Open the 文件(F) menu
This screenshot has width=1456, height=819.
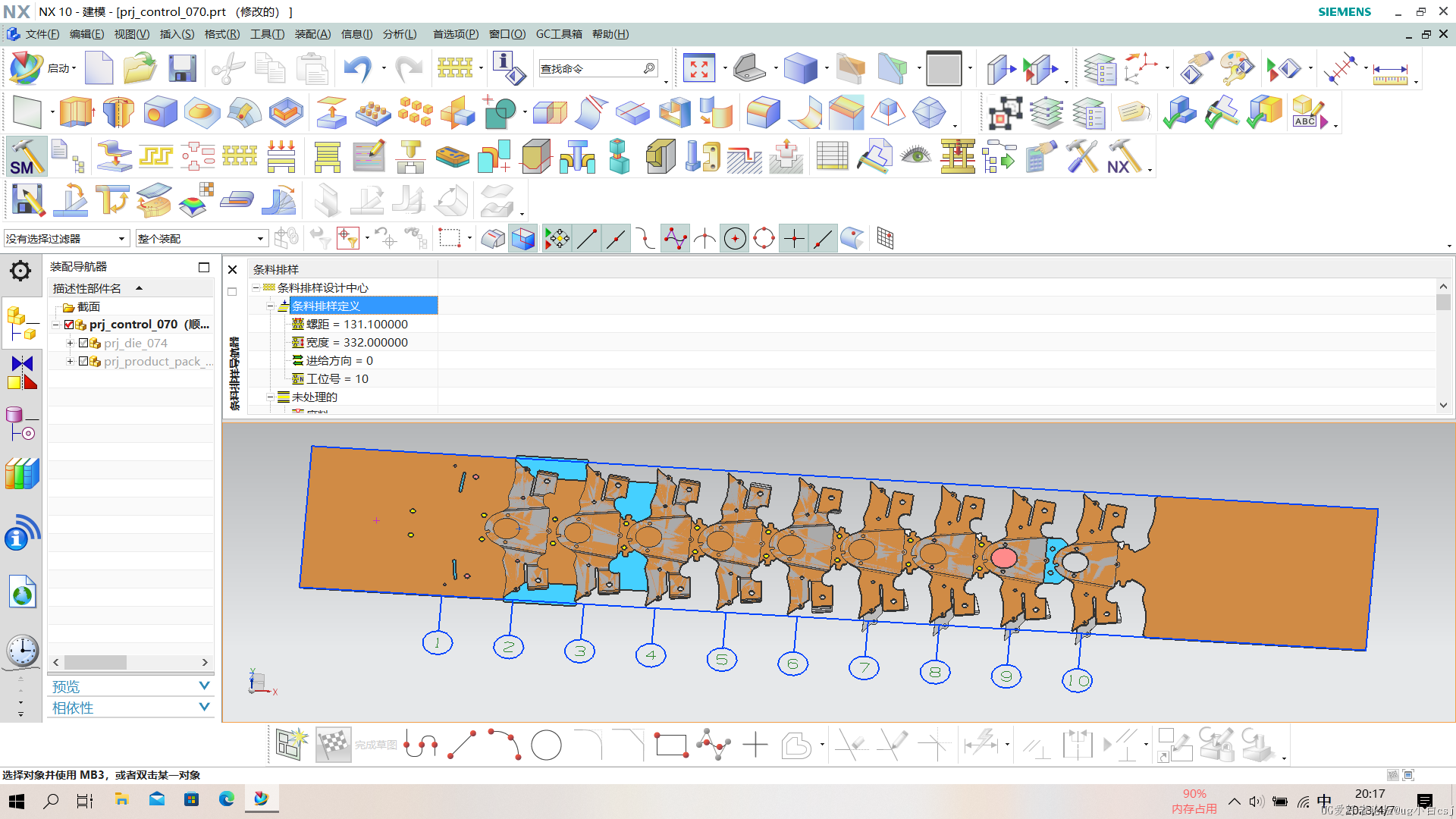pos(42,34)
